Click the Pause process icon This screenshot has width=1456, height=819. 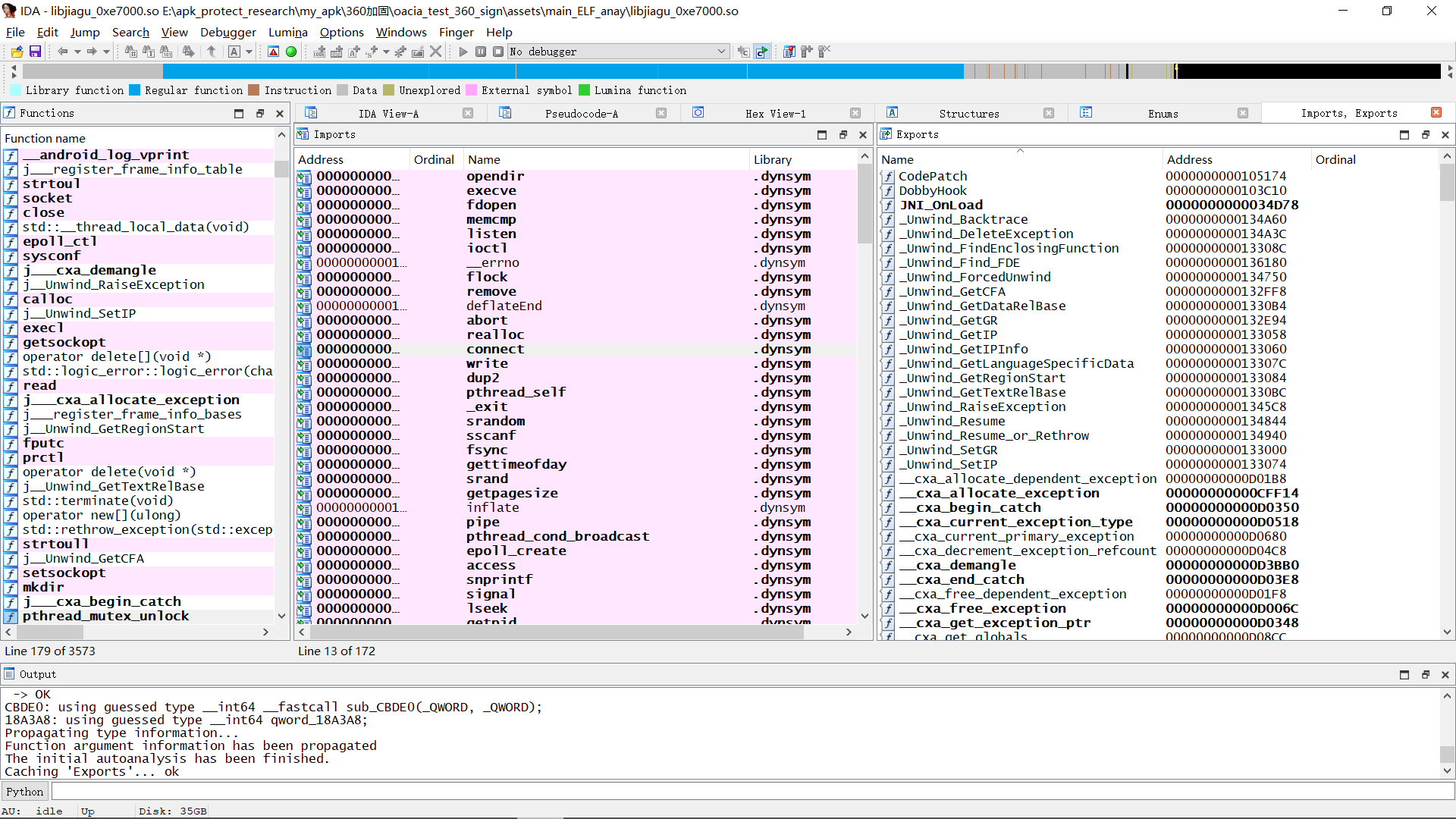(481, 52)
